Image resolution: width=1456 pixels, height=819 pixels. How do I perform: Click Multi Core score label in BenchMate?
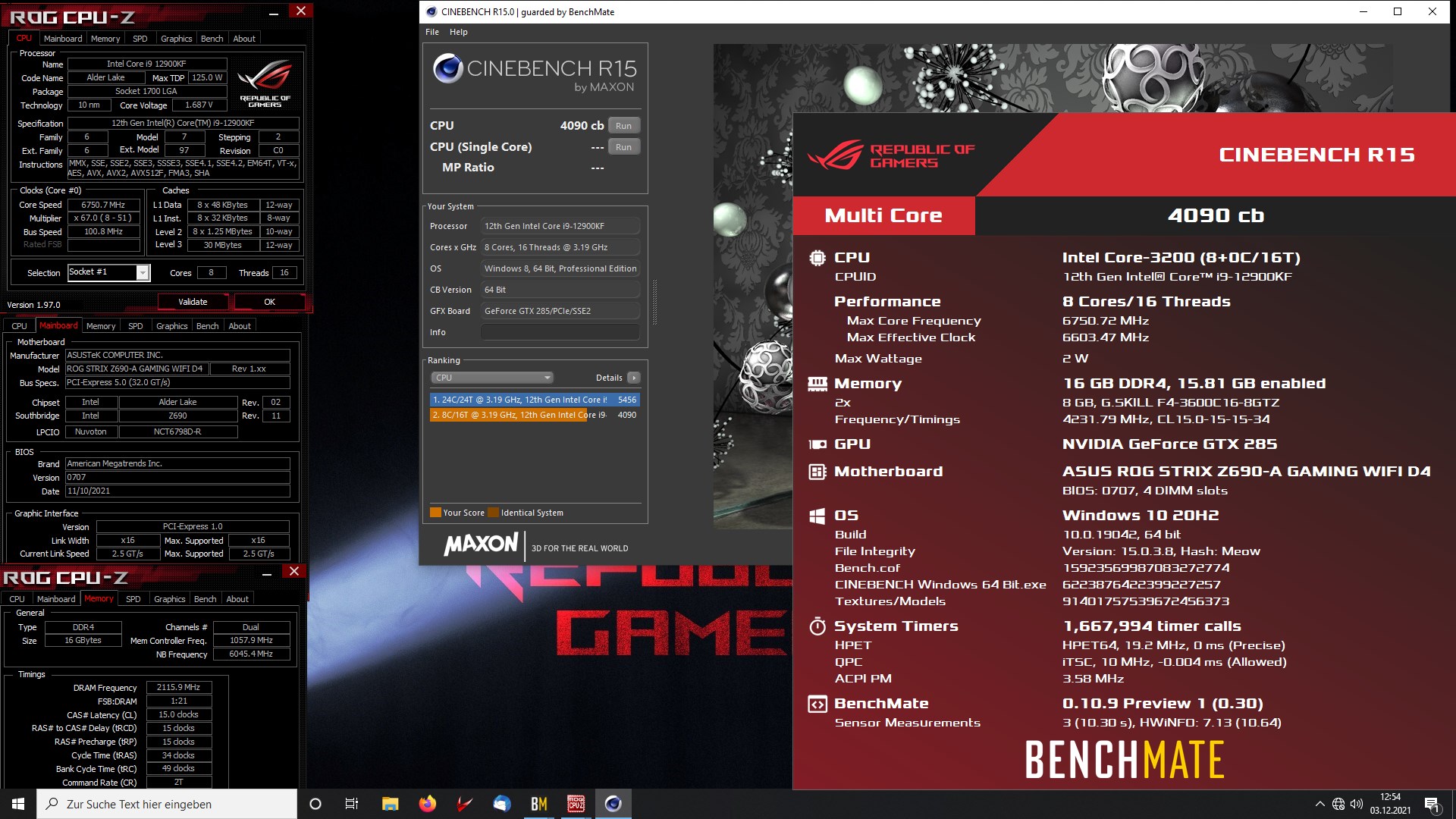coord(883,216)
